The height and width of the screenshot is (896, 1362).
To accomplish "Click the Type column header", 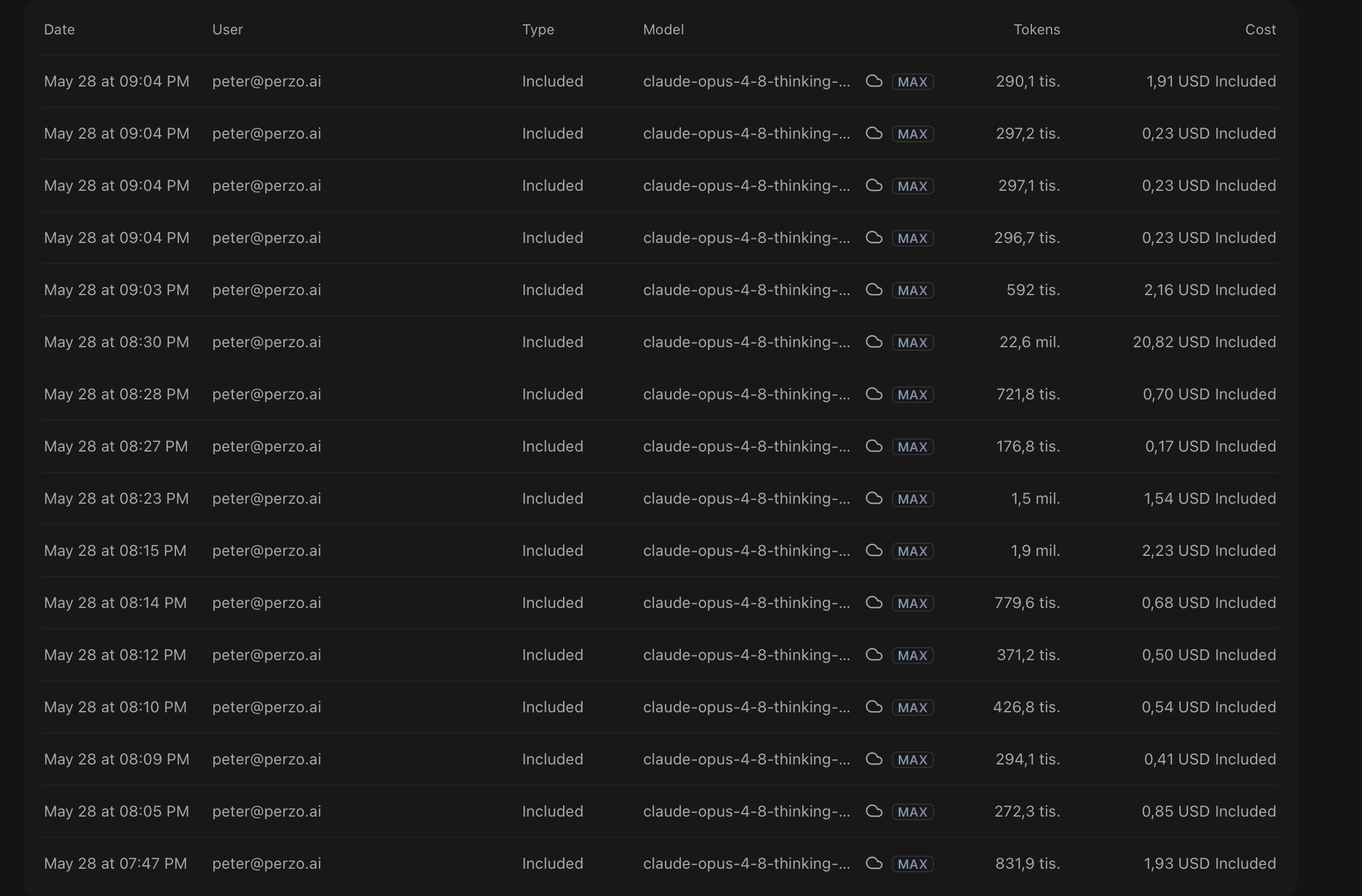I will click(538, 30).
